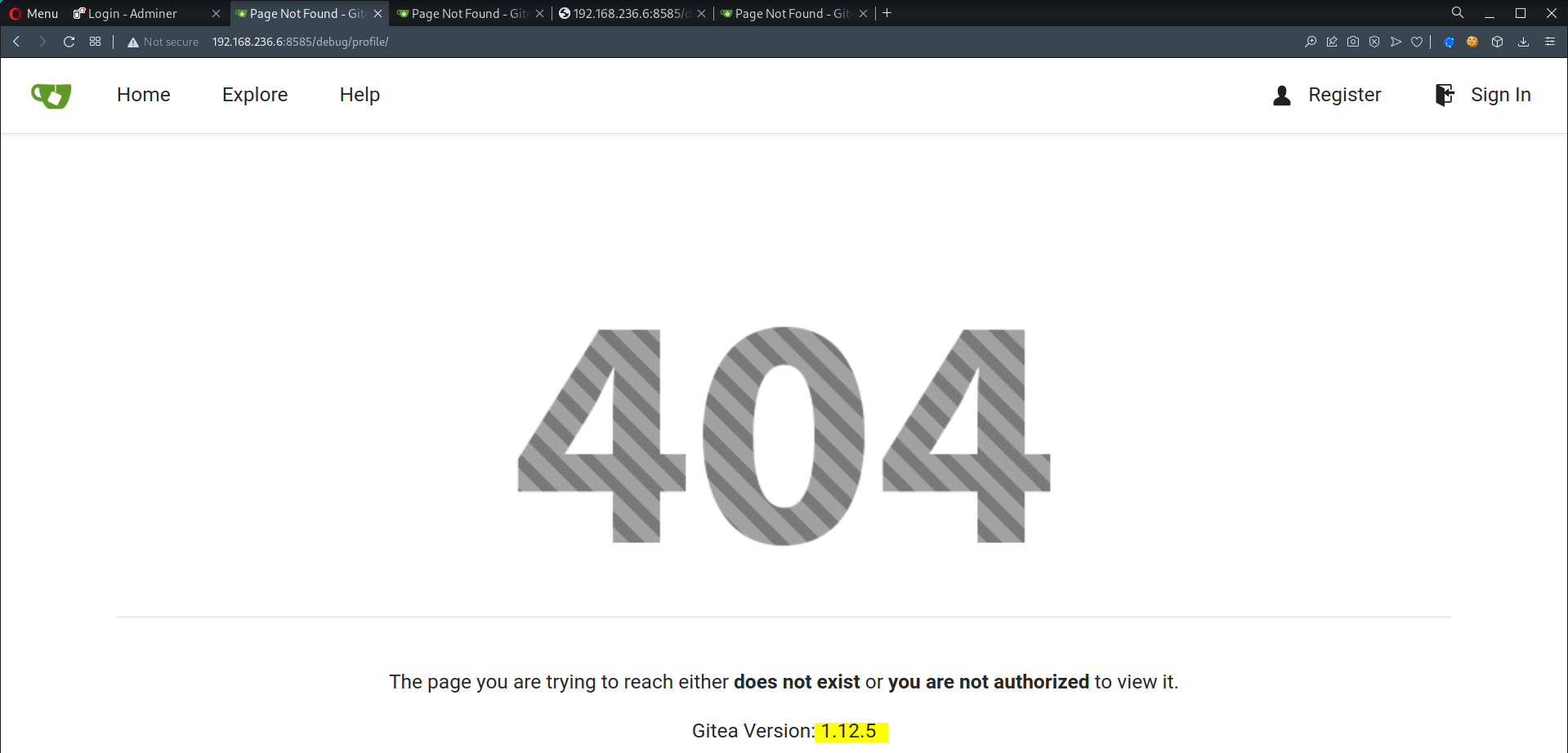Click the Register person icon
The width and height of the screenshot is (1568, 753).
tap(1282, 96)
